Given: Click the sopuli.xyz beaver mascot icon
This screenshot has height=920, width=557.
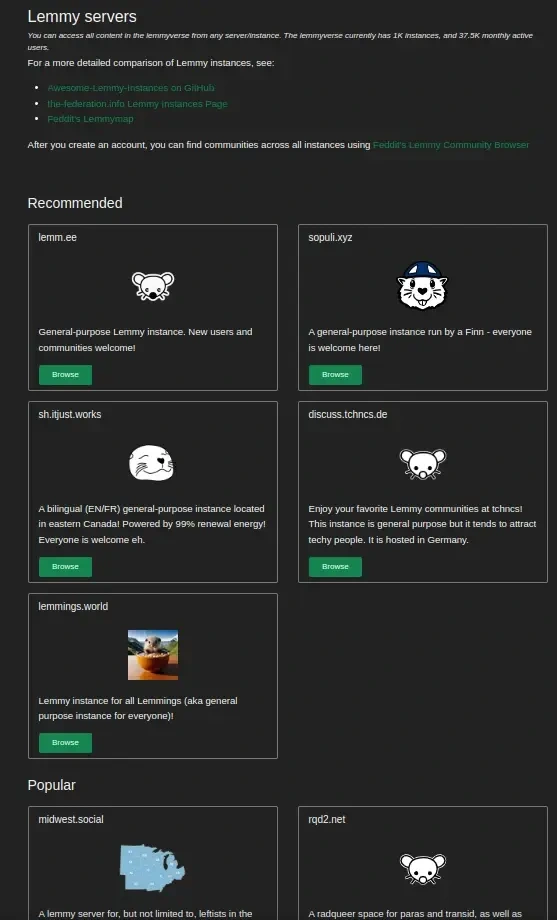Looking at the screenshot, I should [423, 286].
